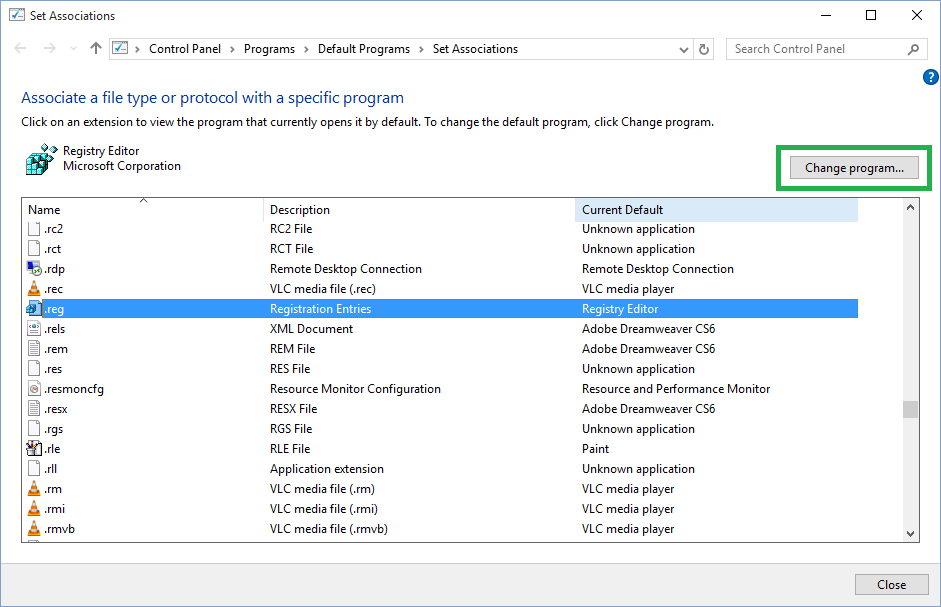941x607 pixels.
Task: Click the .resx file icon
Action: tap(34, 408)
